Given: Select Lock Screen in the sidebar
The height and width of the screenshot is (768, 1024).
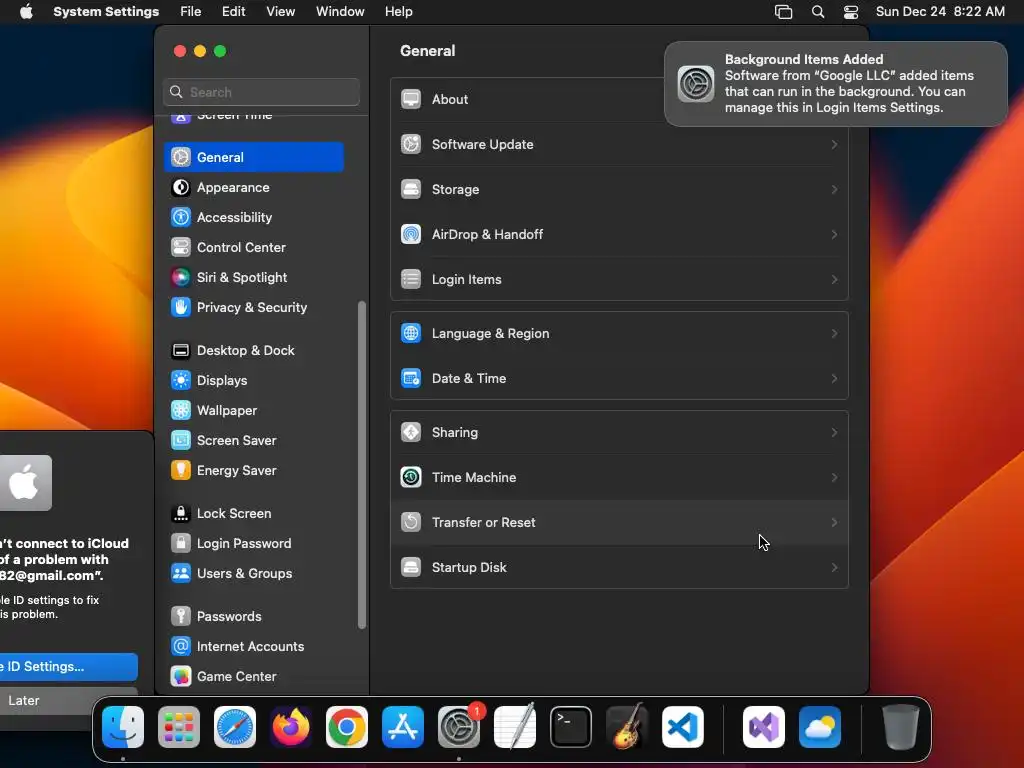Looking at the screenshot, I should [254, 514].
